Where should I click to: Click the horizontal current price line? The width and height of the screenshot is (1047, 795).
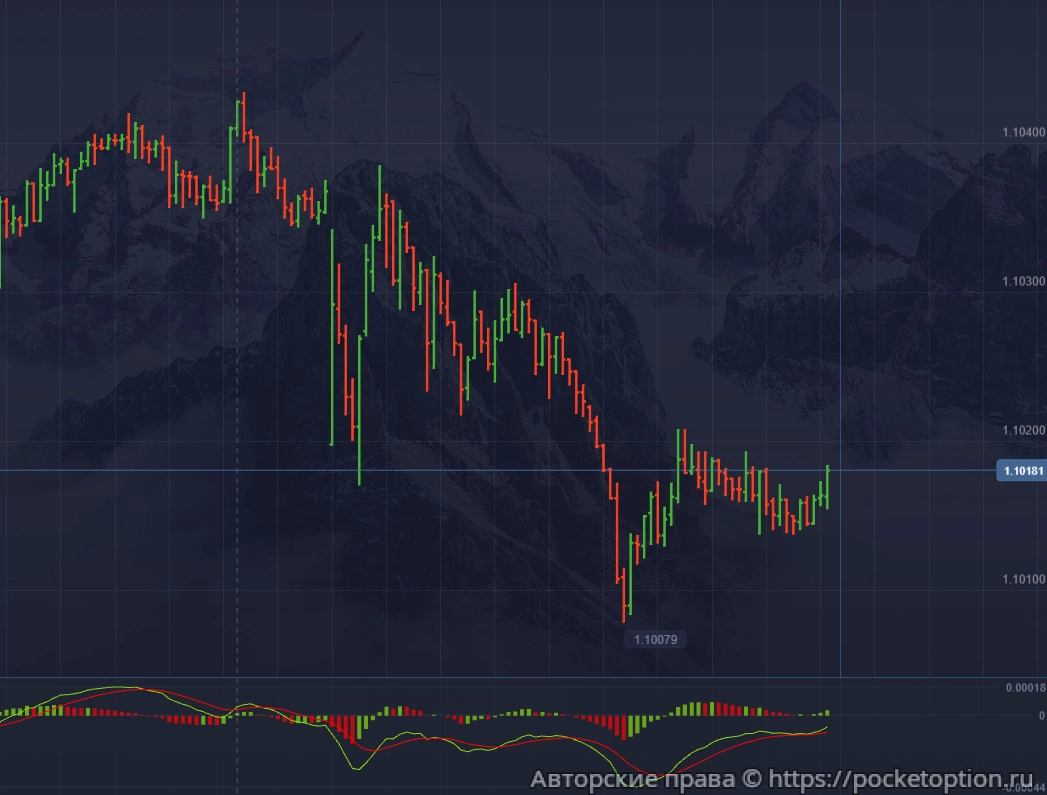pyautogui.click(x=500, y=470)
